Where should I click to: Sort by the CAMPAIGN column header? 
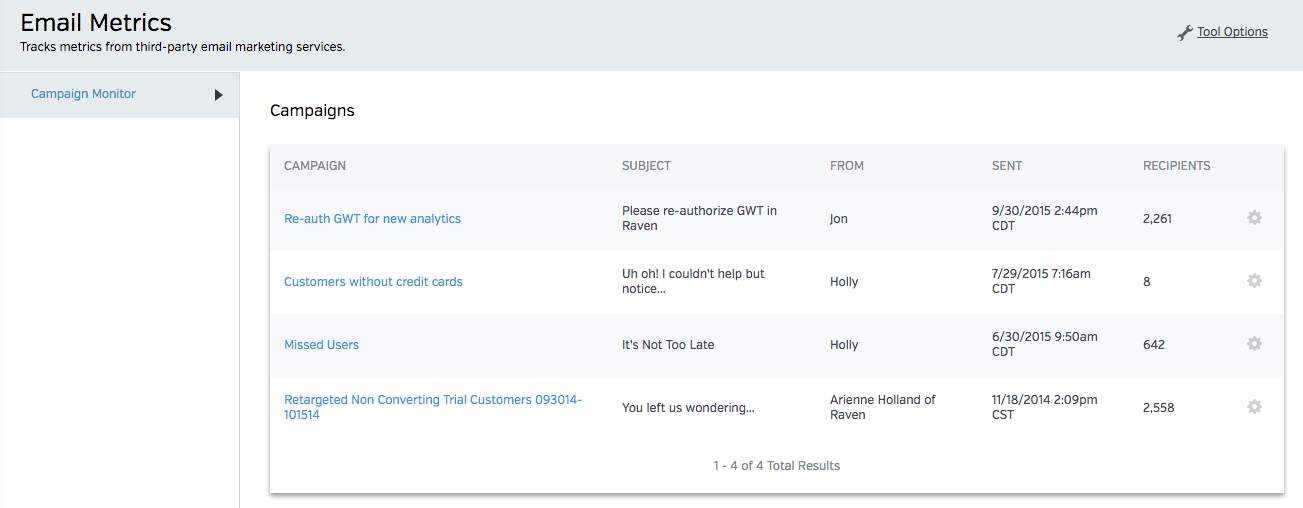tap(315, 166)
